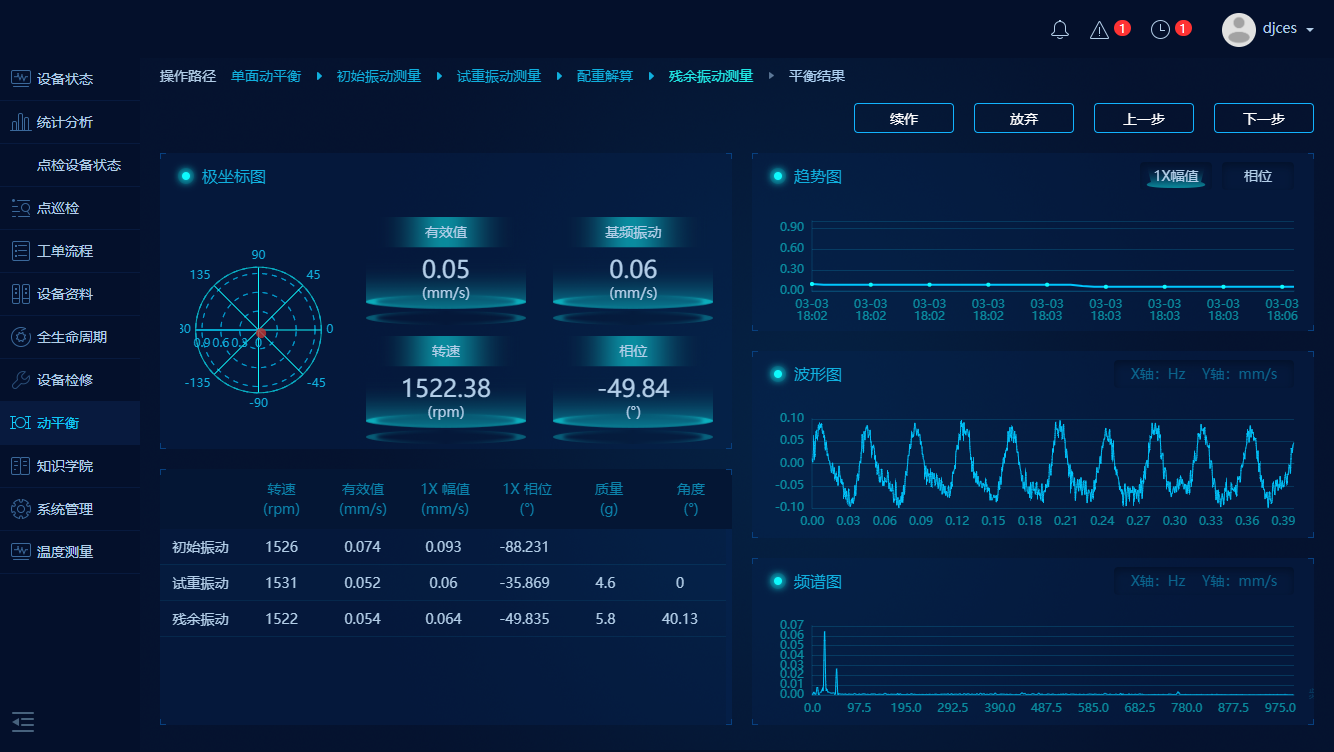Click spectrum Y轴 mm/s axis selector
Screen dimensions: 1334x752
coord(1239,581)
